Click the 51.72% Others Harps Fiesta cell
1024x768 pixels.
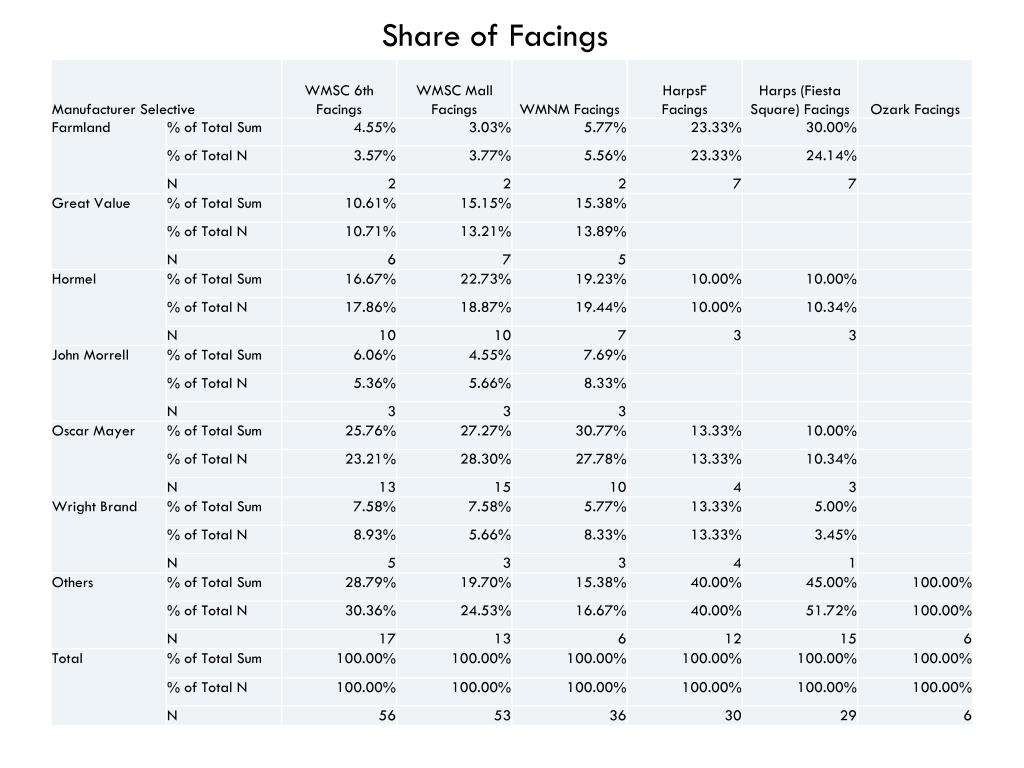click(x=831, y=611)
